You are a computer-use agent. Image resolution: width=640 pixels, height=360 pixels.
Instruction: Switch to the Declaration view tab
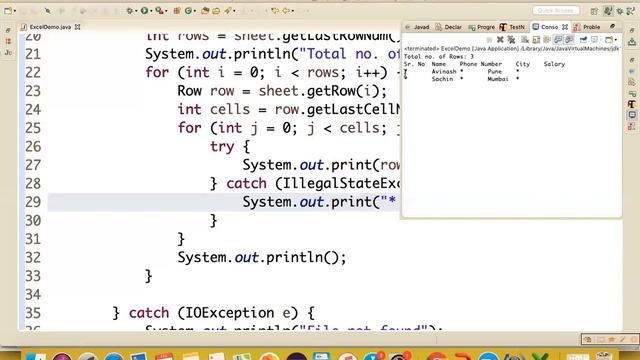point(449,27)
